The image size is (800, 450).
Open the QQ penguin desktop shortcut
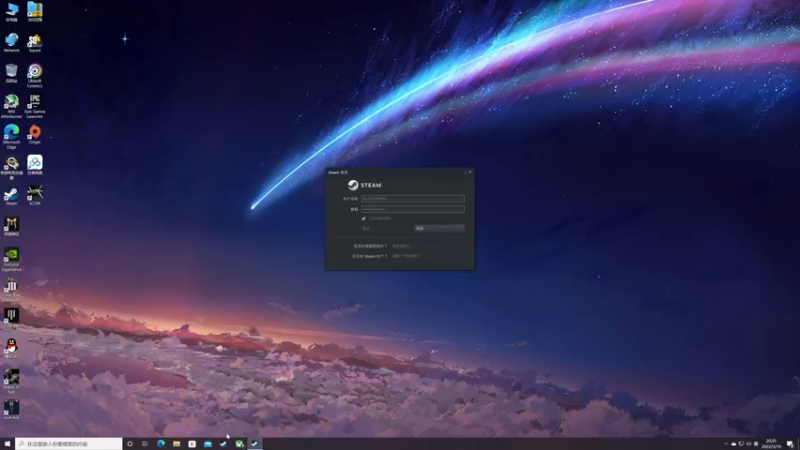[x=11, y=348]
